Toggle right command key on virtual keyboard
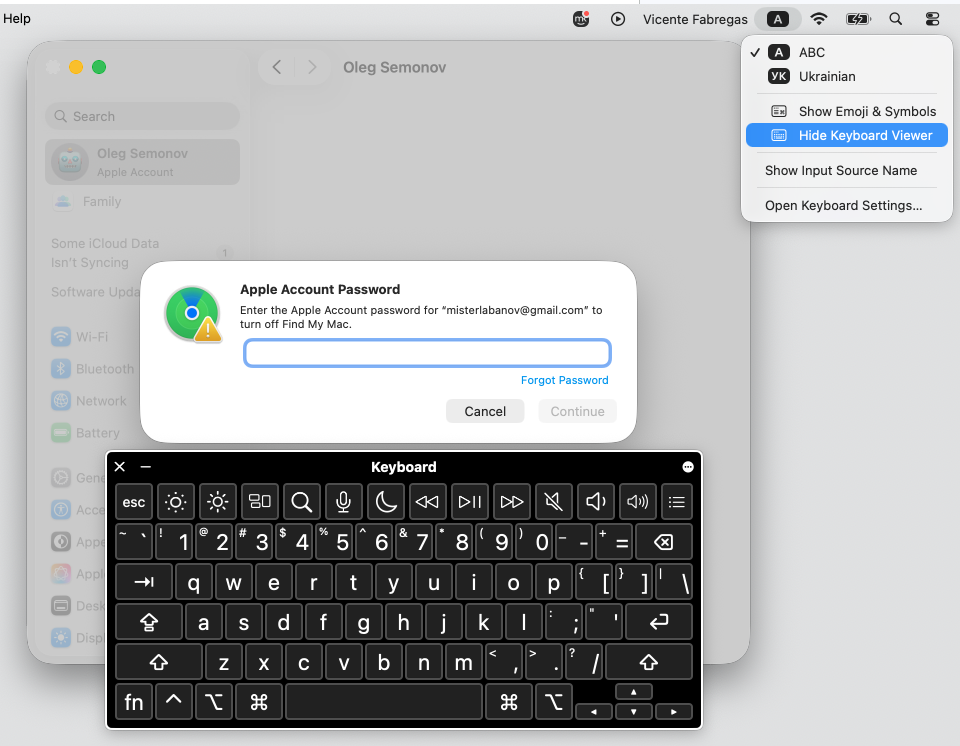 tap(509, 702)
